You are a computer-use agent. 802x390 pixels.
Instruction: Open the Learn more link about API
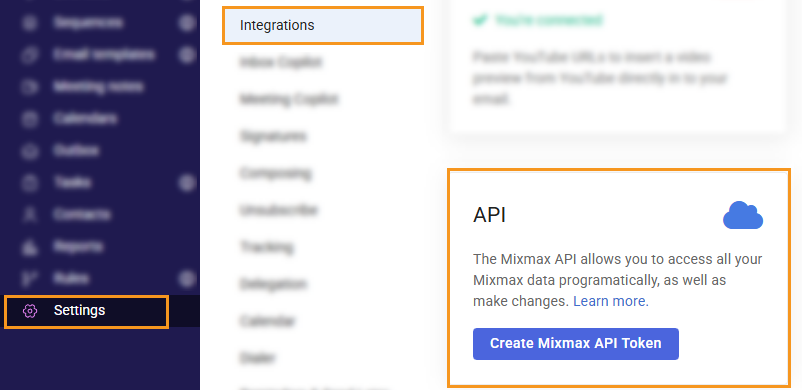click(x=611, y=301)
